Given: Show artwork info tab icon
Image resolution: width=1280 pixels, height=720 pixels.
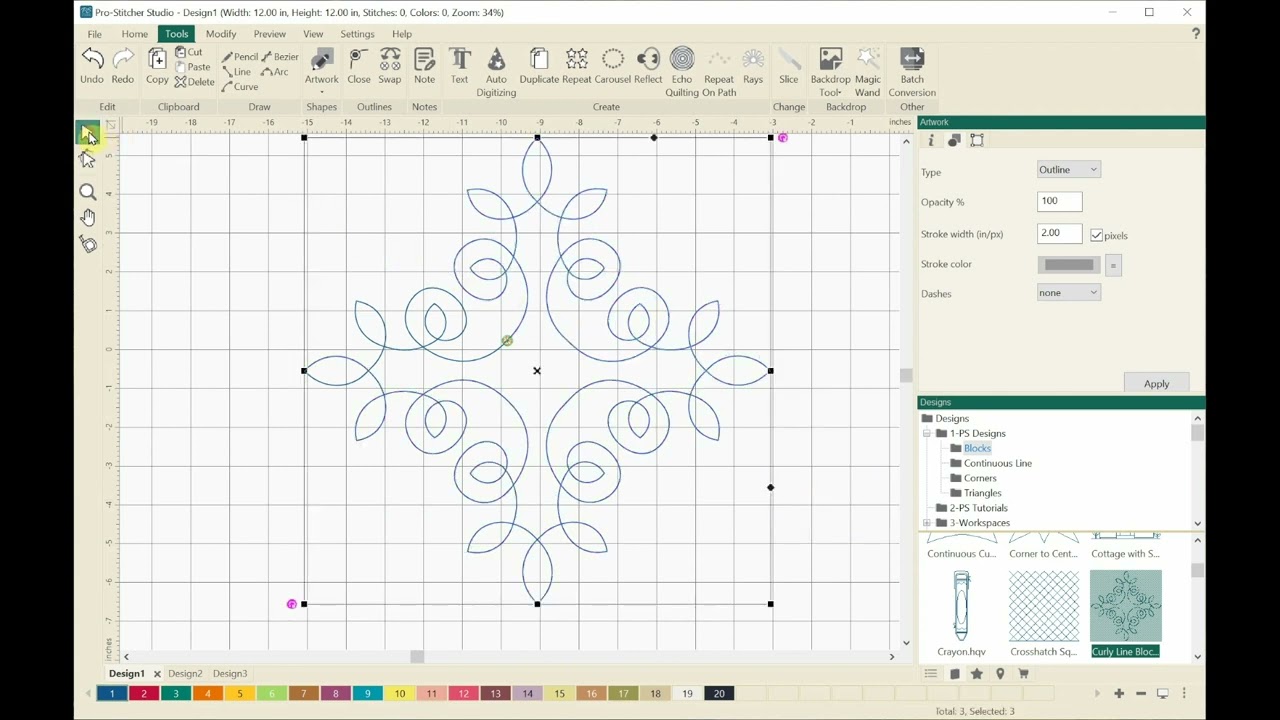Looking at the screenshot, I should [x=931, y=141].
